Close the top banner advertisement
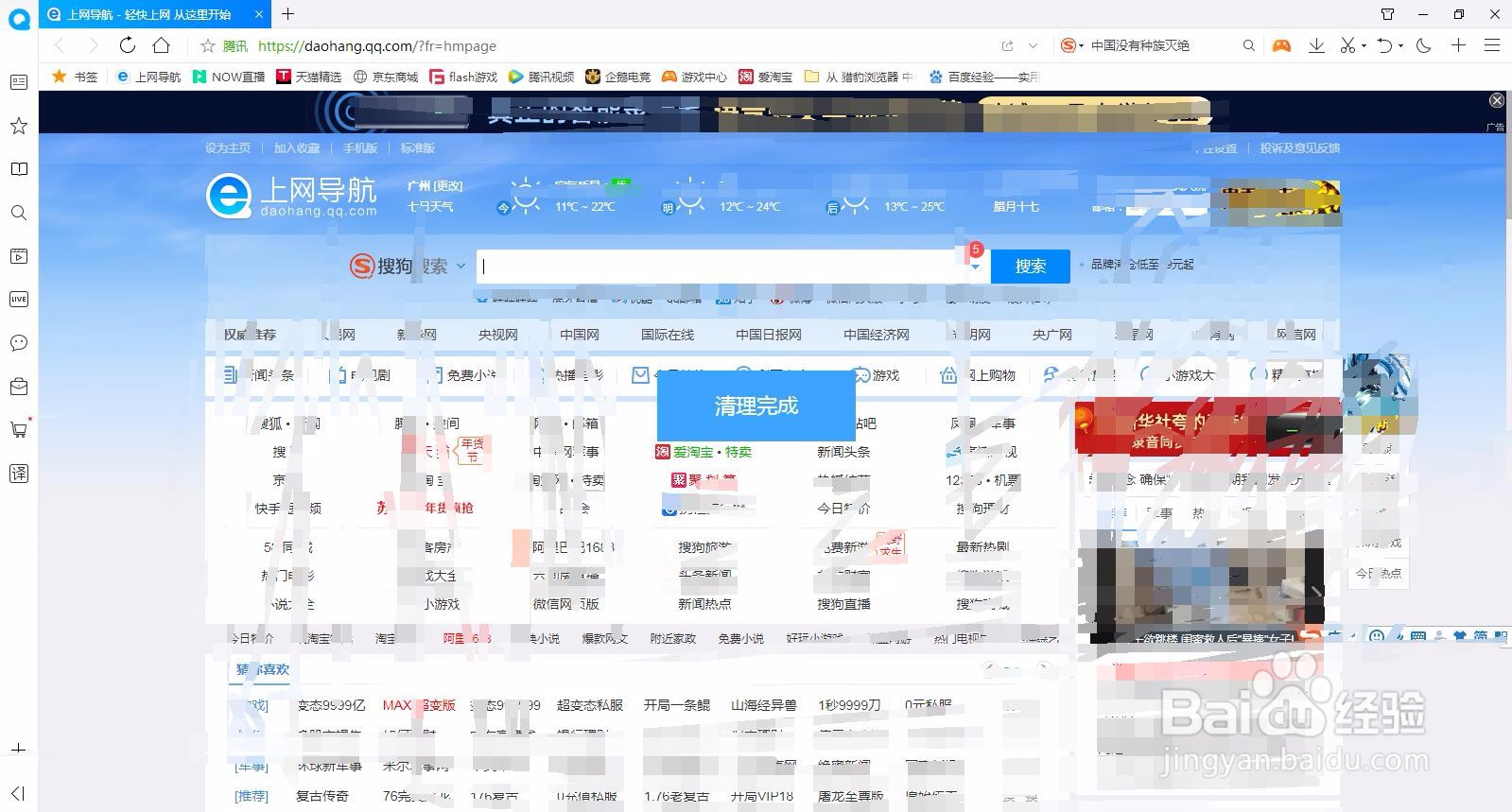This screenshot has height=812, width=1512. (x=1496, y=100)
